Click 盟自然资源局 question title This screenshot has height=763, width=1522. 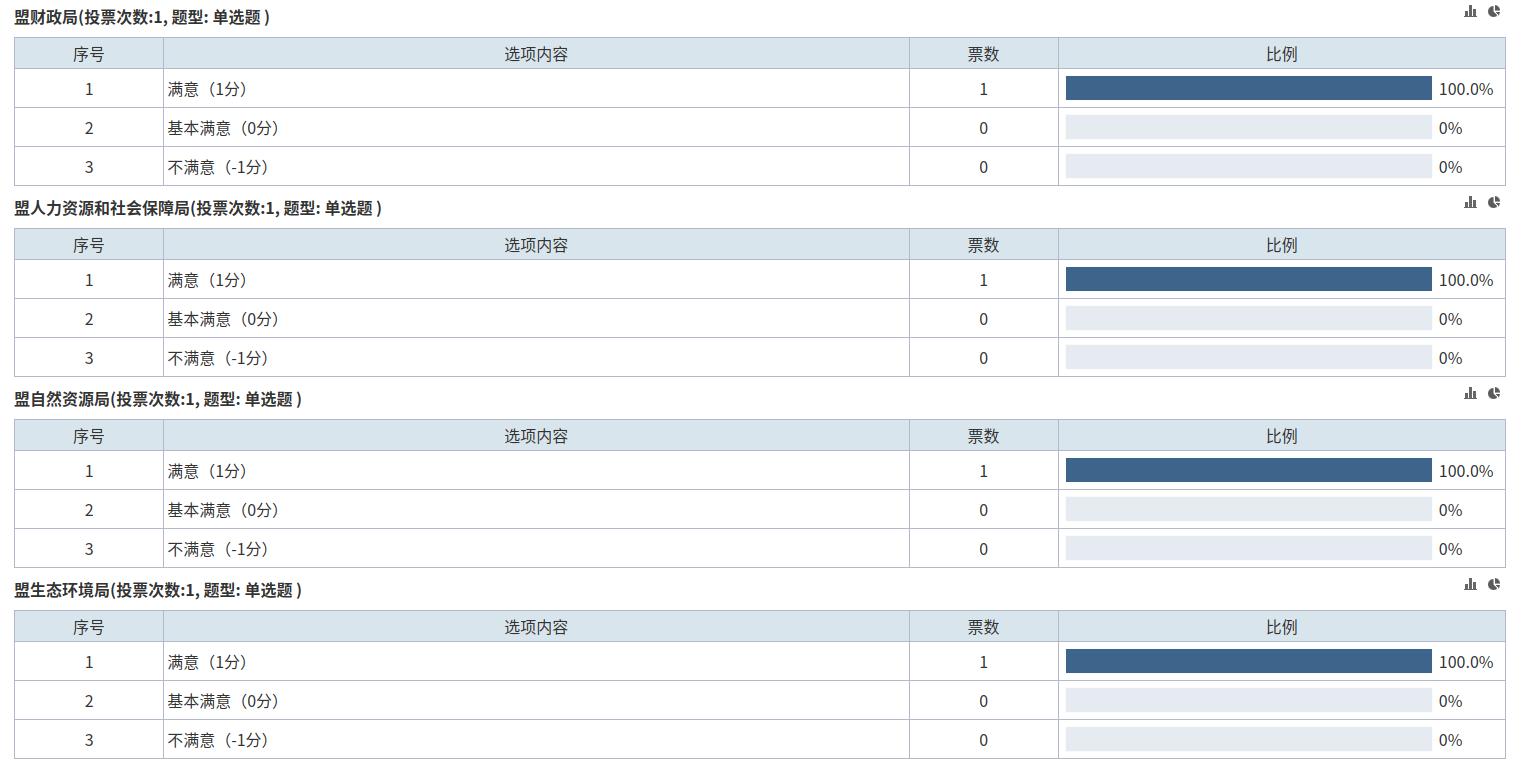pyautogui.click(x=157, y=400)
